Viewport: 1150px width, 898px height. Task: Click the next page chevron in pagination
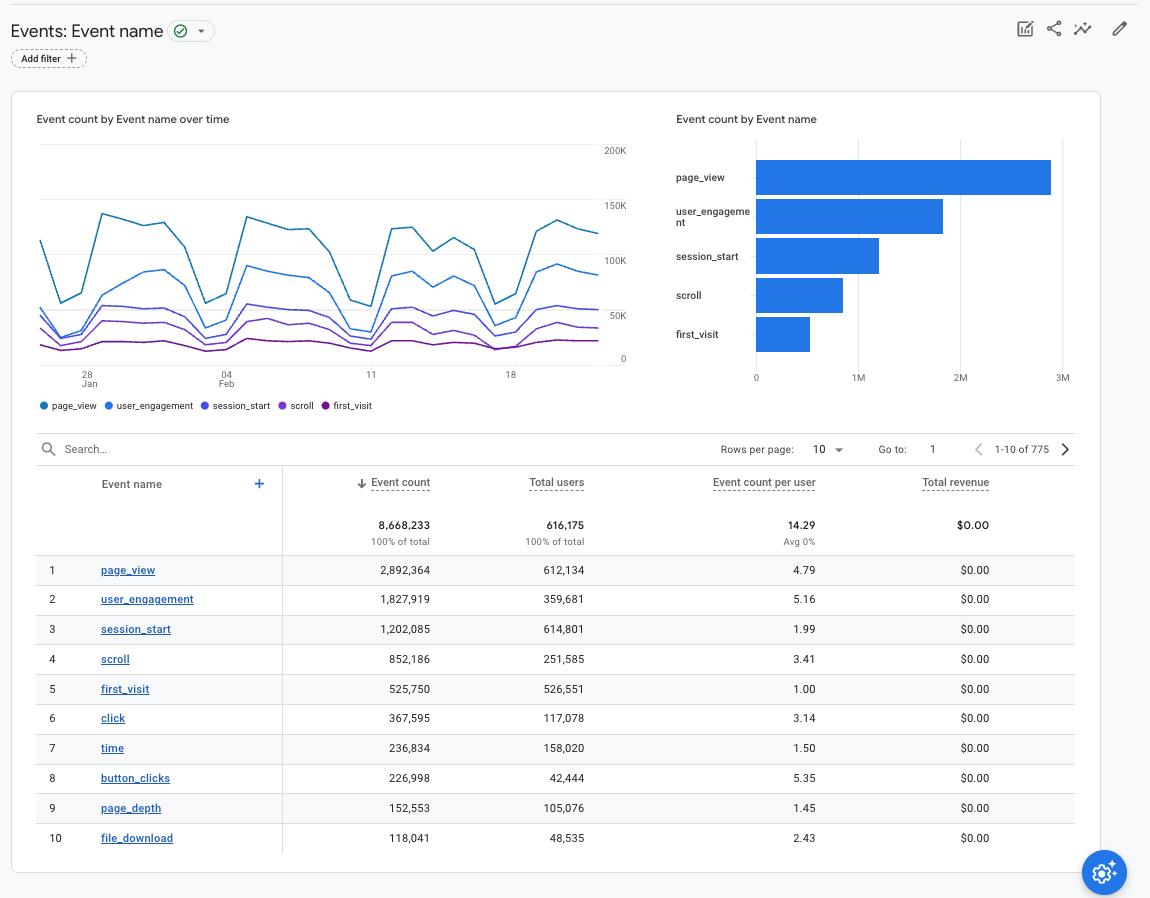tap(1064, 449)
